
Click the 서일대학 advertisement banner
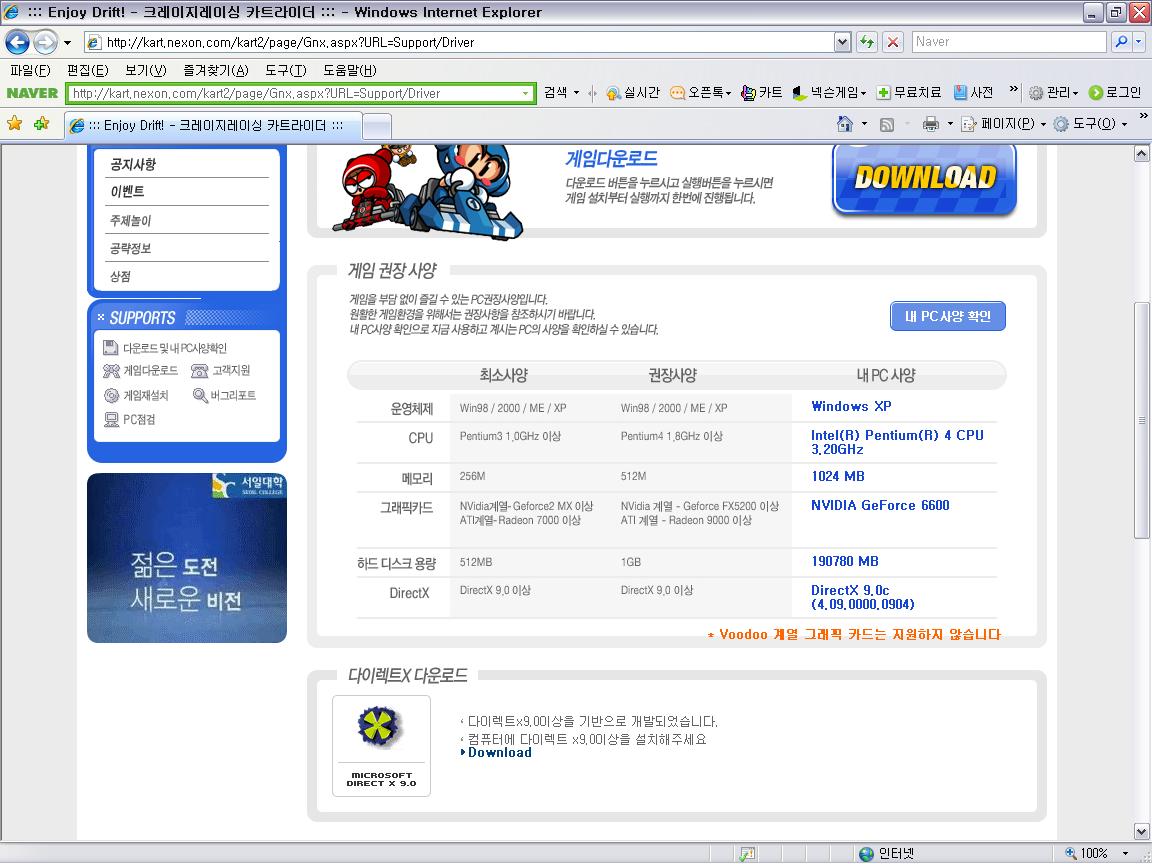(187, 558)
